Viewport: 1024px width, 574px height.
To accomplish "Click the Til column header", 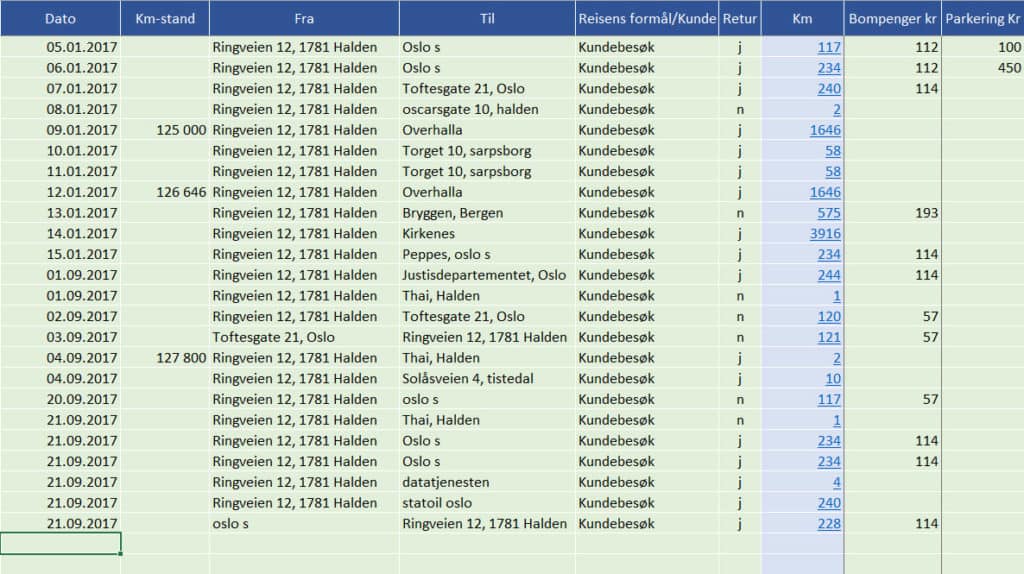I will point(487,18).
